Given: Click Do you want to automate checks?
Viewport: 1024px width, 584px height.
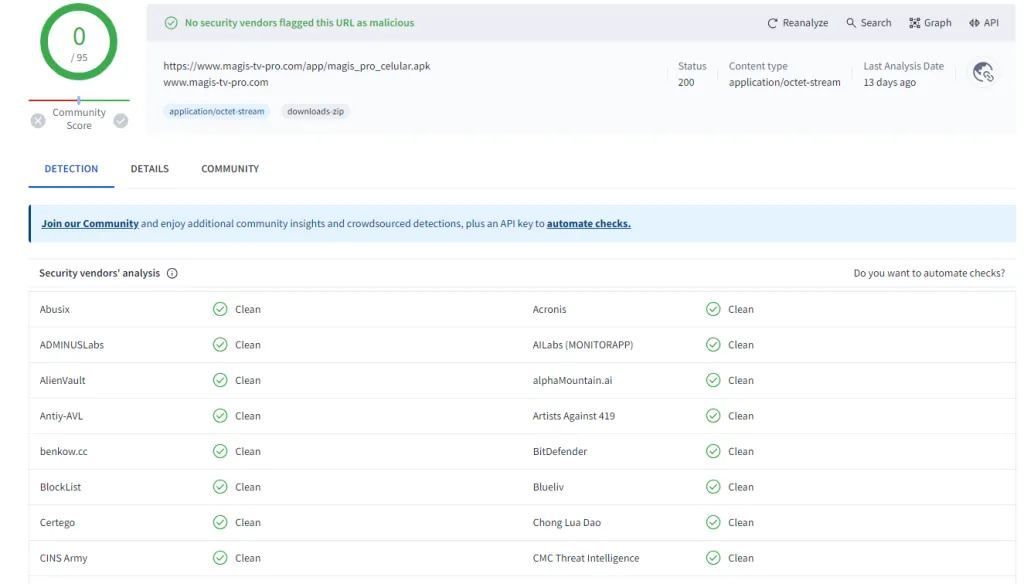Looking at the screenshot, I should (x=929, y=273).
